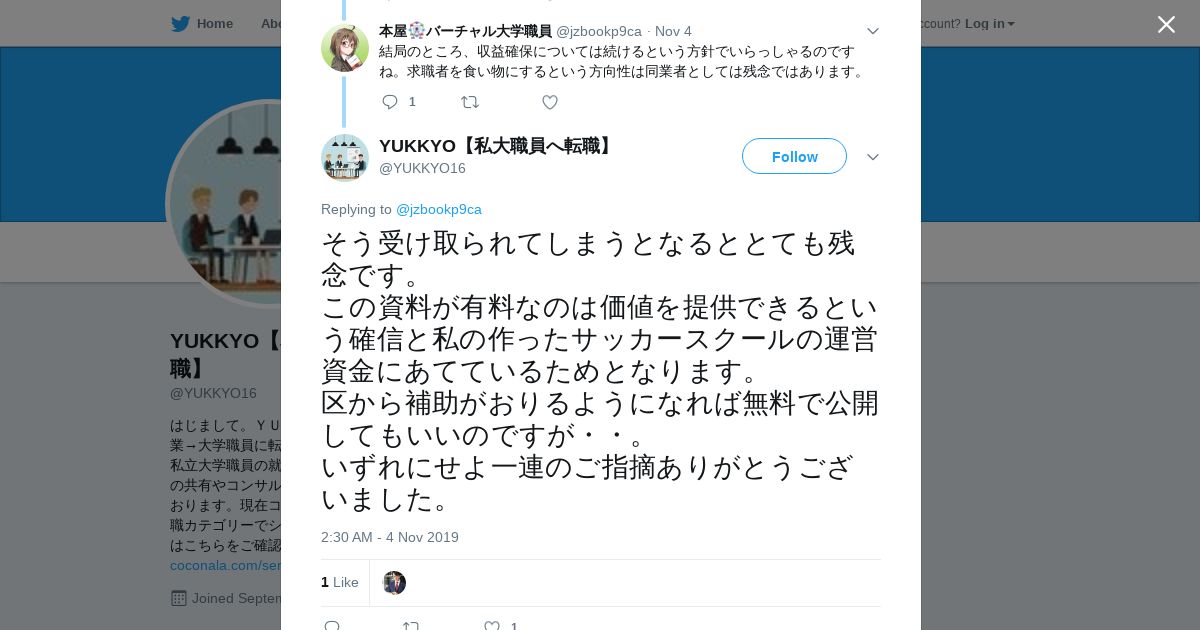
Task: View the profile of the user who liked
Action: point(394,583)
